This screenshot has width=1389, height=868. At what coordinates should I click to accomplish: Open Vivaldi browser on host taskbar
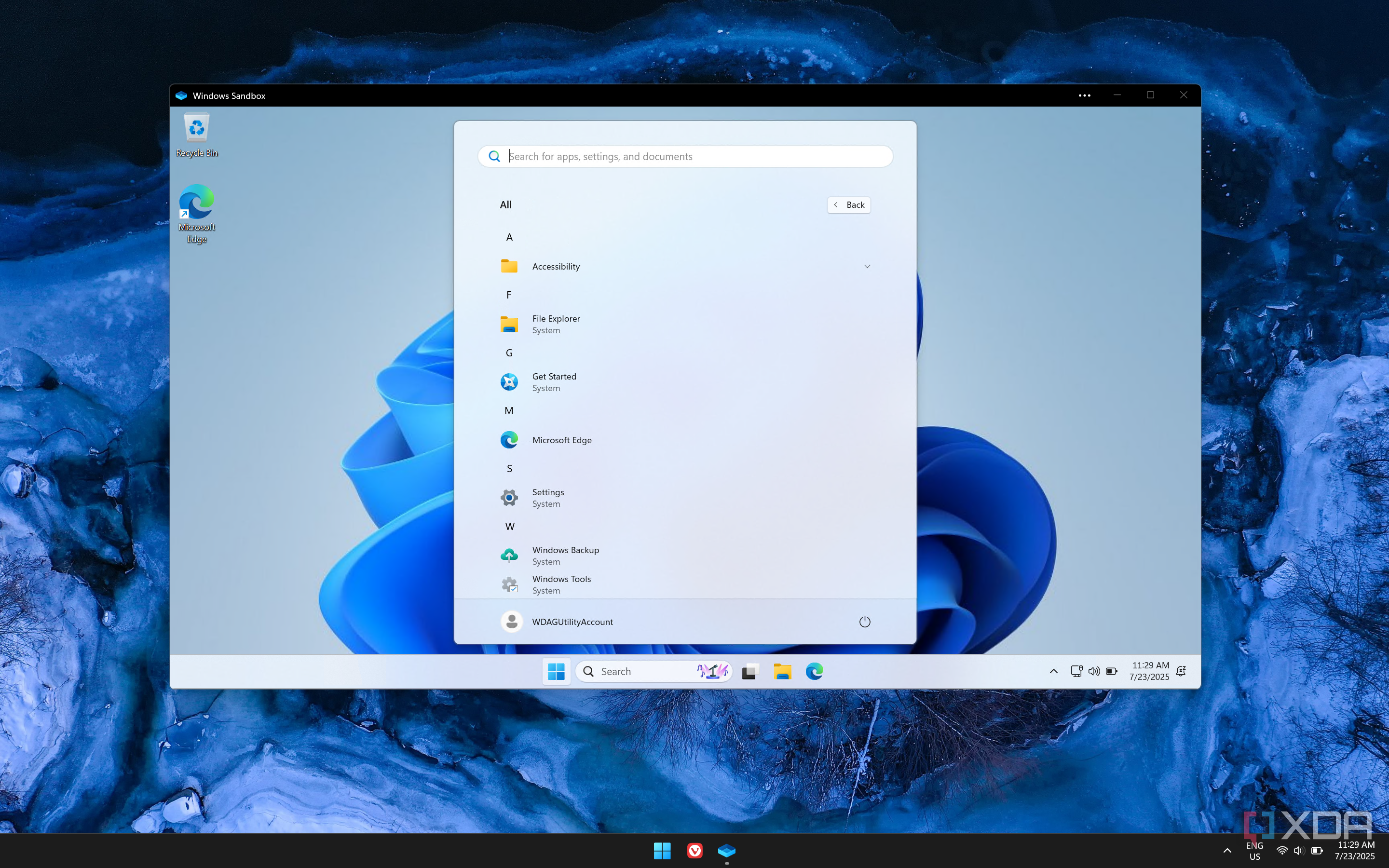694,851
